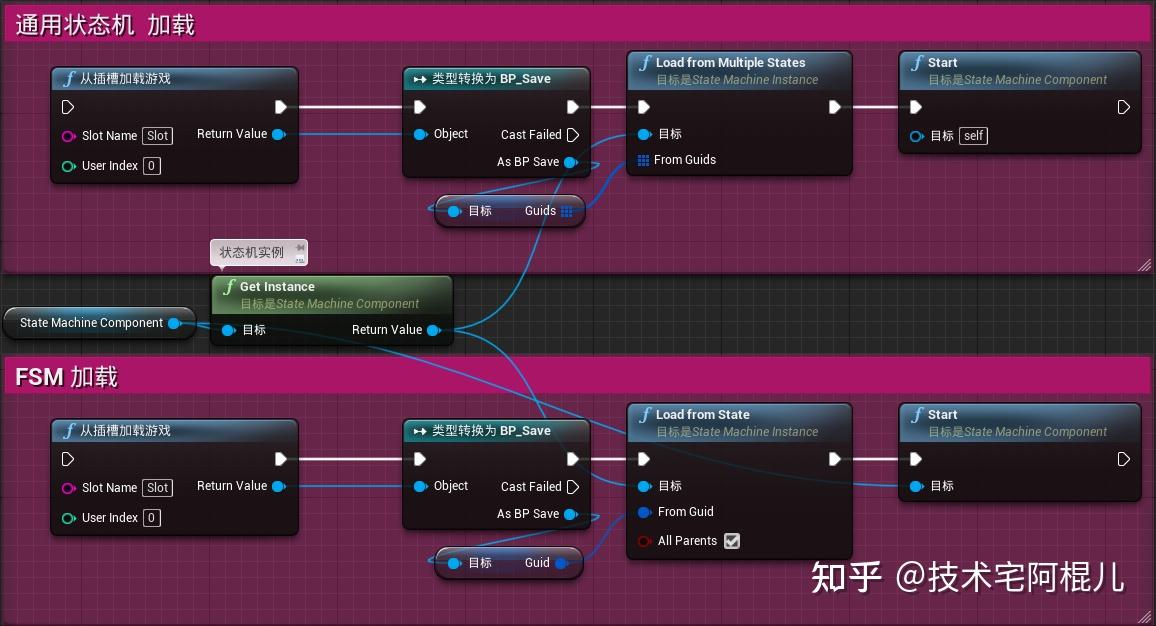Click the 目标 input pin on Load from State
This screenshot has width=1156, height=626.
point(646,486)
